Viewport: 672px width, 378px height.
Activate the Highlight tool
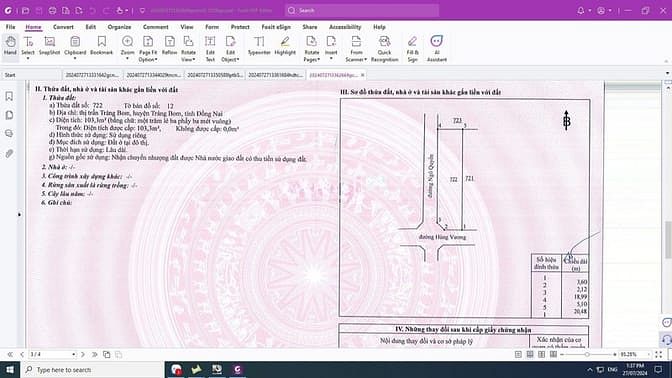pos(285,45)
